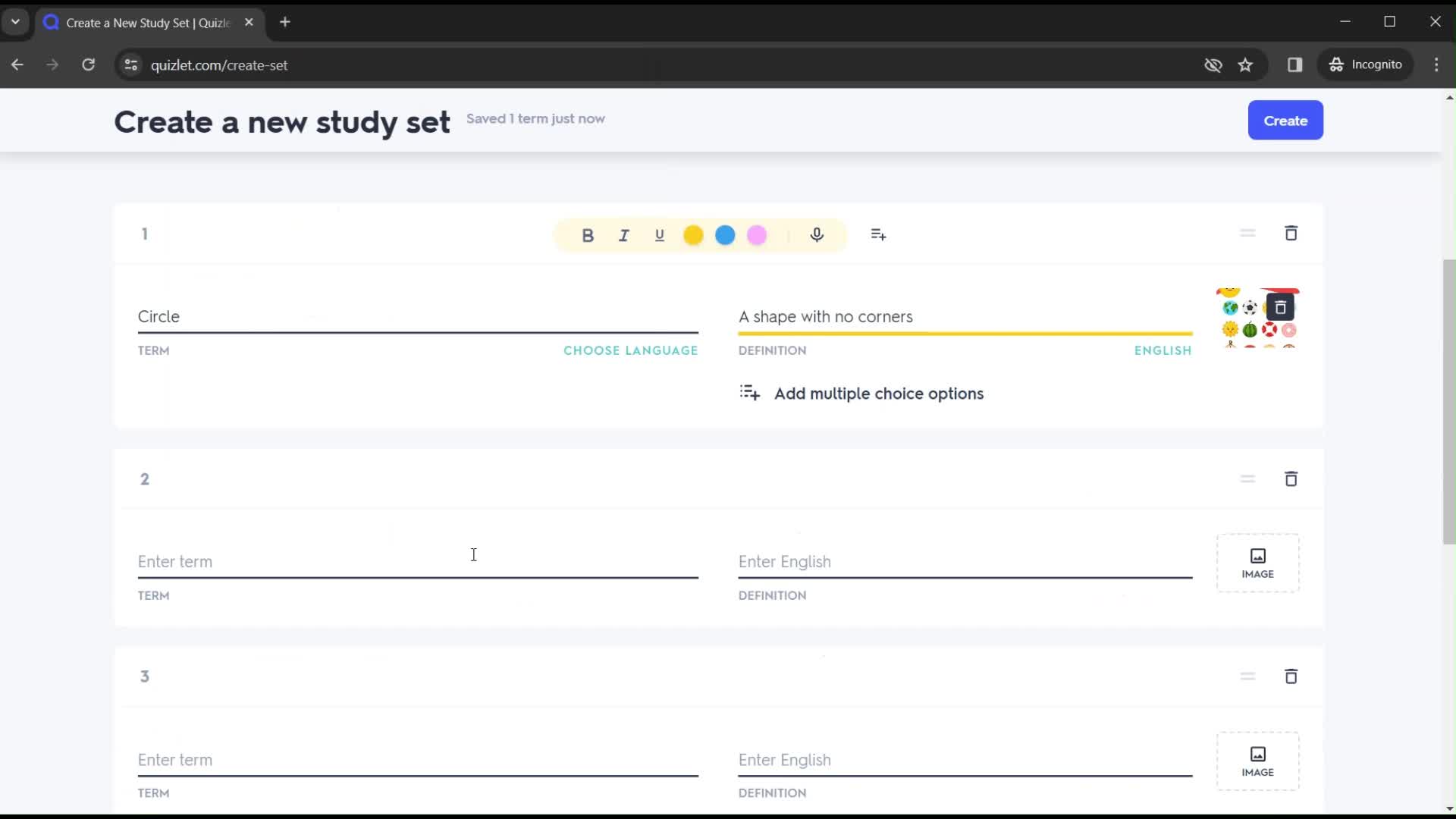Toggle bold formatting on term
The image size is (1456, 819).
[x=588, y=234]
